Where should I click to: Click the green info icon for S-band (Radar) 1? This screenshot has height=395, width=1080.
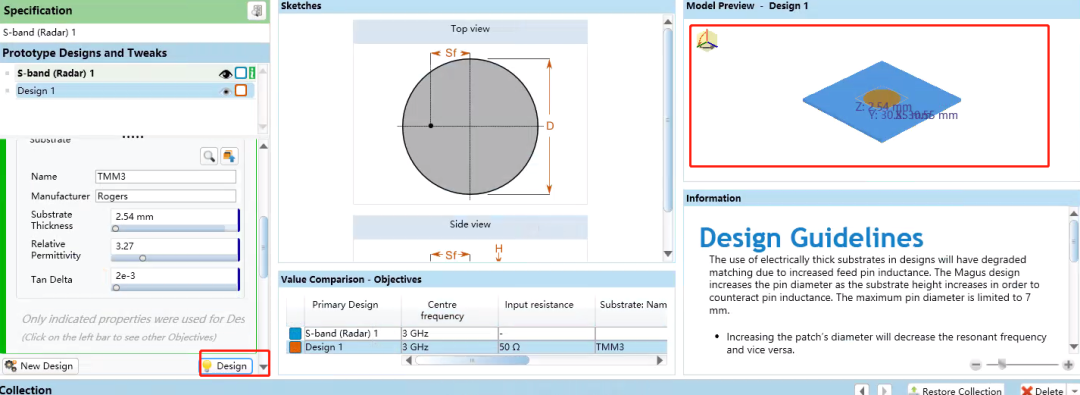click(252, 73)
